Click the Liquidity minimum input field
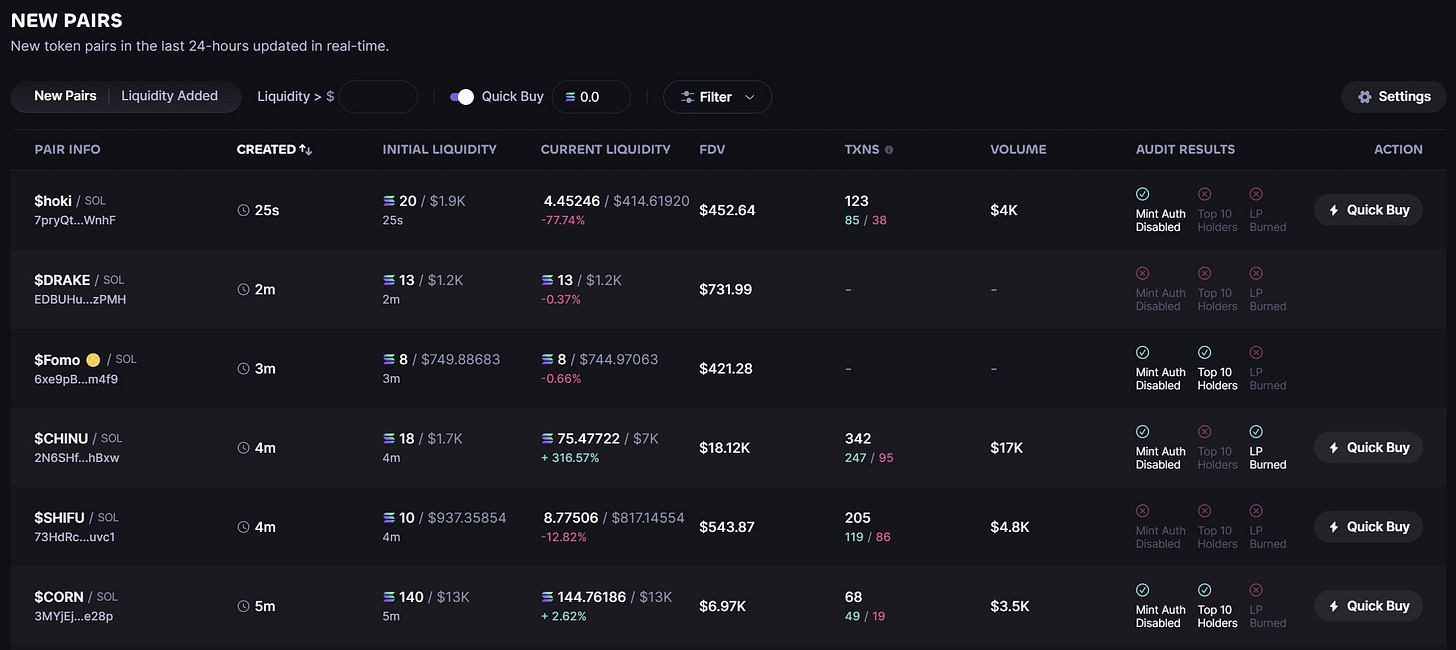 378,97
